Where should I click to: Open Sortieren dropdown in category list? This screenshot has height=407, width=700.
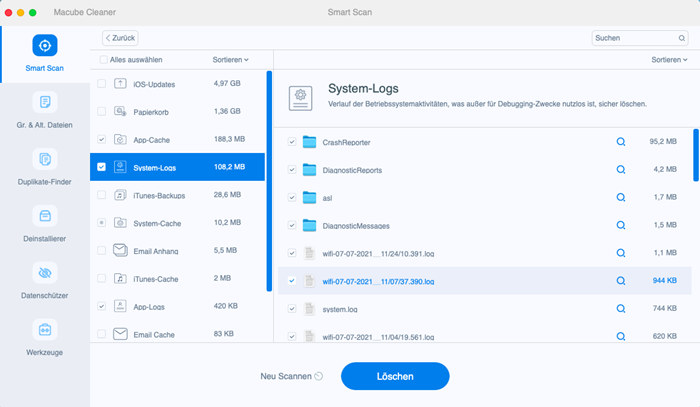point(230,59)
